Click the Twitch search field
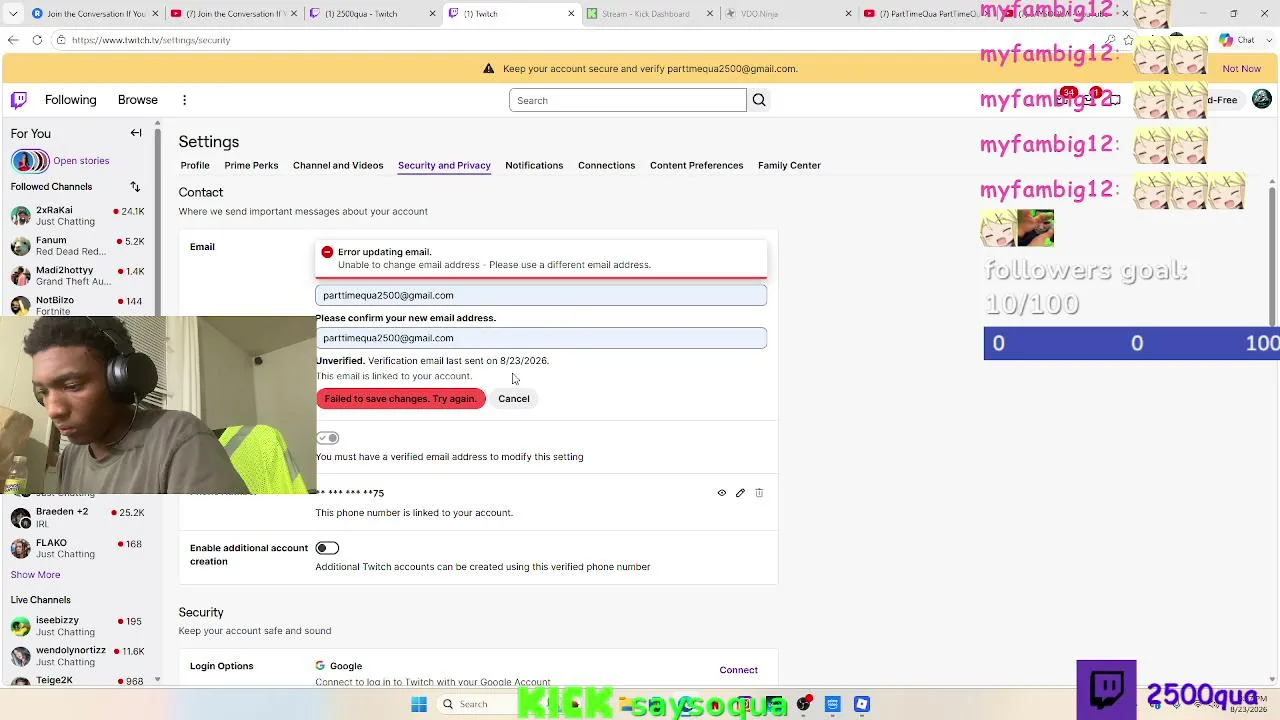This screenshot has height=720, width=1280. [x=628, y=100]
